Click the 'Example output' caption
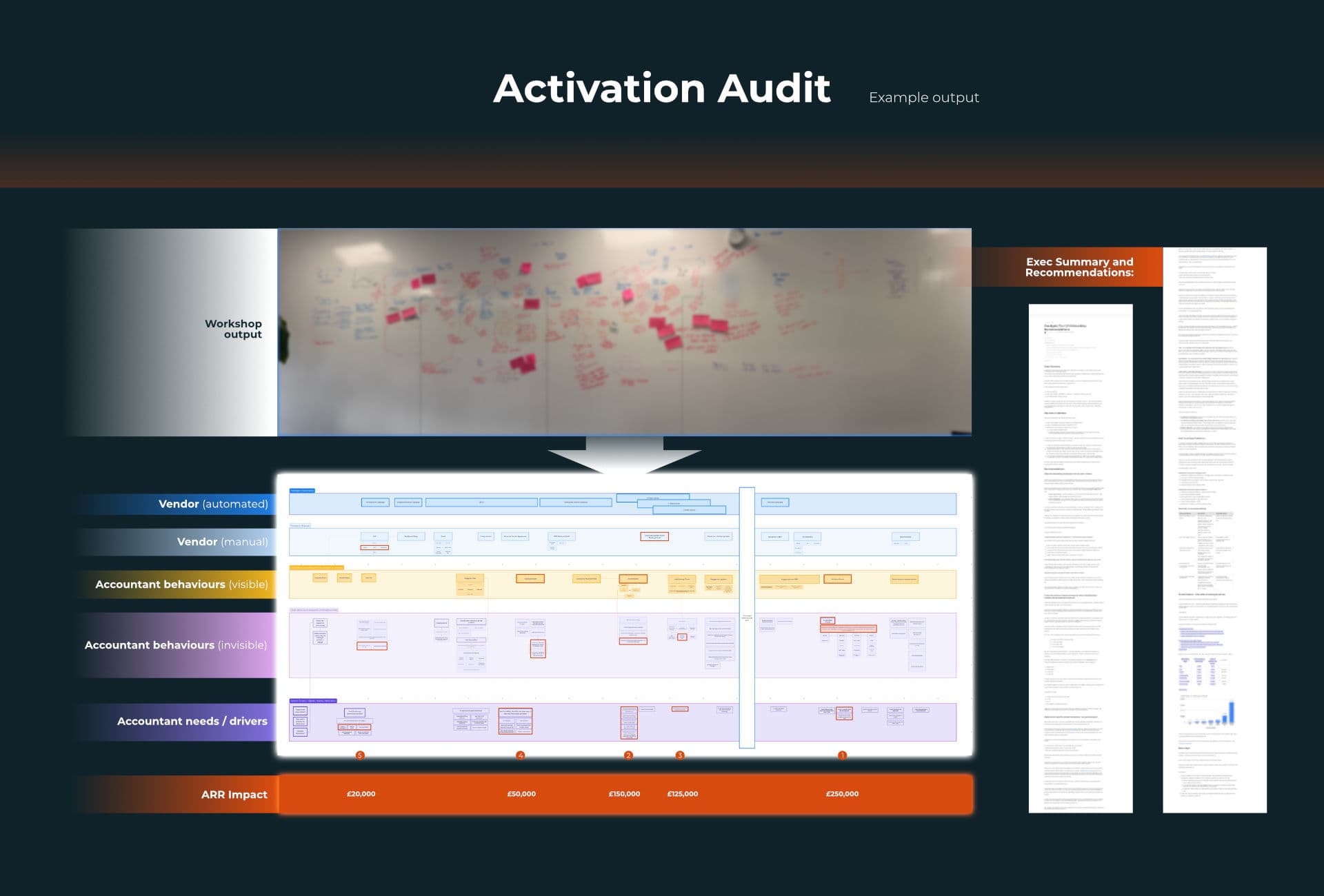 pyautogui.click(x=924, y=97)
